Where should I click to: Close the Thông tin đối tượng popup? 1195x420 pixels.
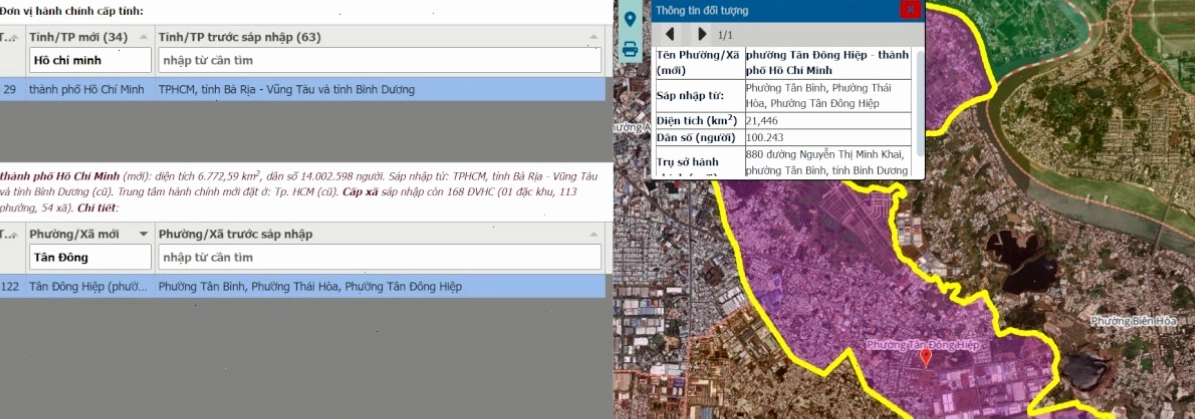tap(911, 9)
